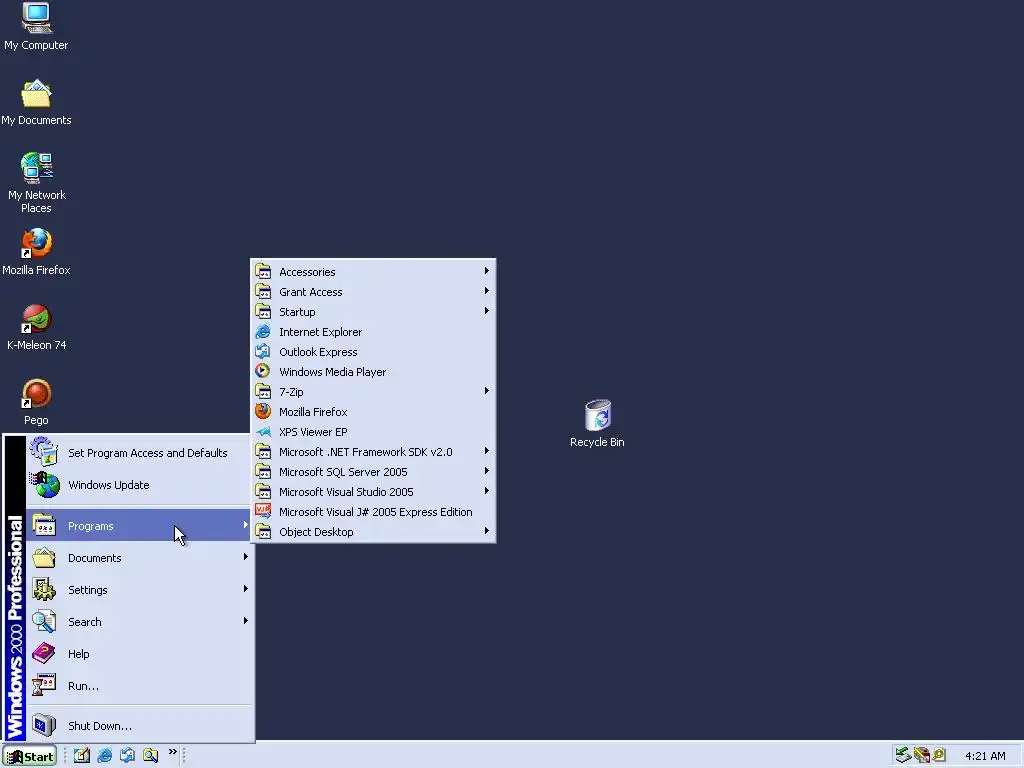Launch Windows Media Player

tap(373, 372)
